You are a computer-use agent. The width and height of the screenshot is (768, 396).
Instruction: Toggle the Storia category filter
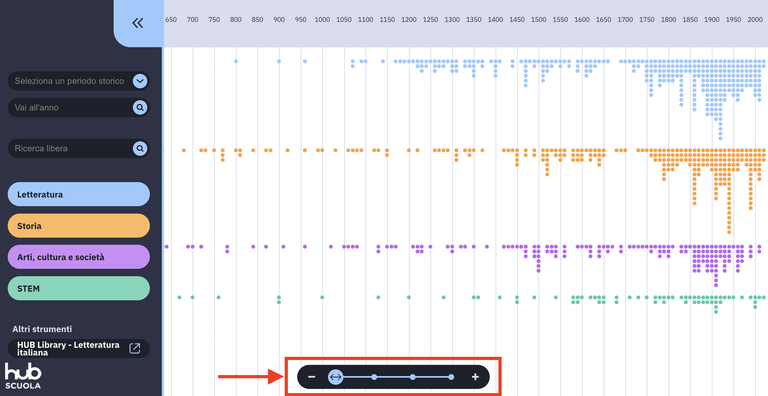click(x=78, y=226)
